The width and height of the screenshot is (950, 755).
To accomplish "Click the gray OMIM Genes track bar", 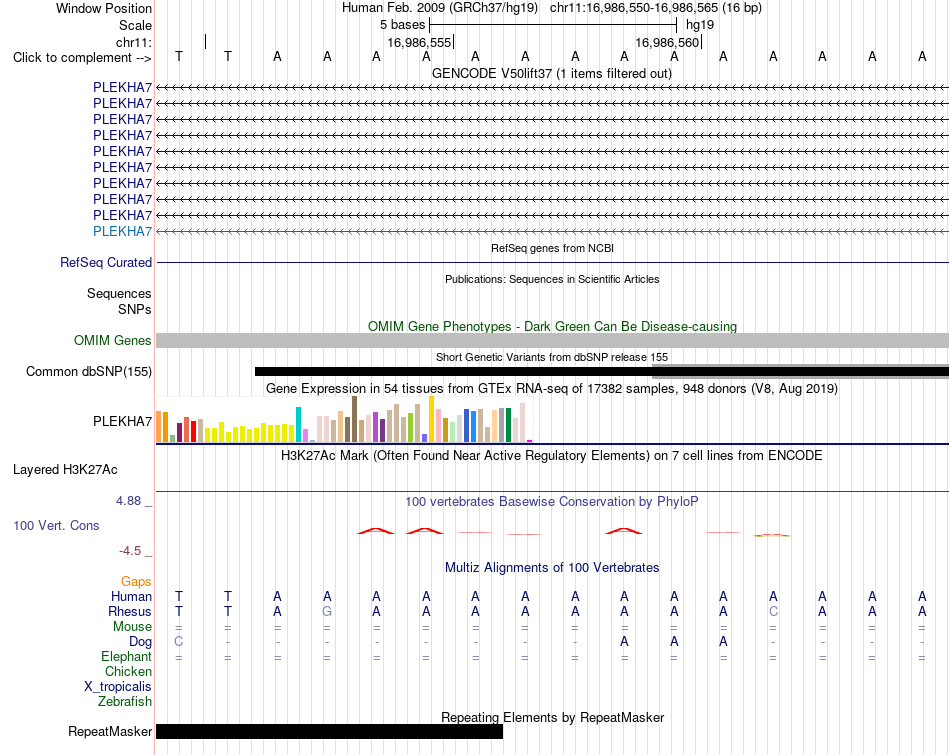I will [x=552, y=341].
